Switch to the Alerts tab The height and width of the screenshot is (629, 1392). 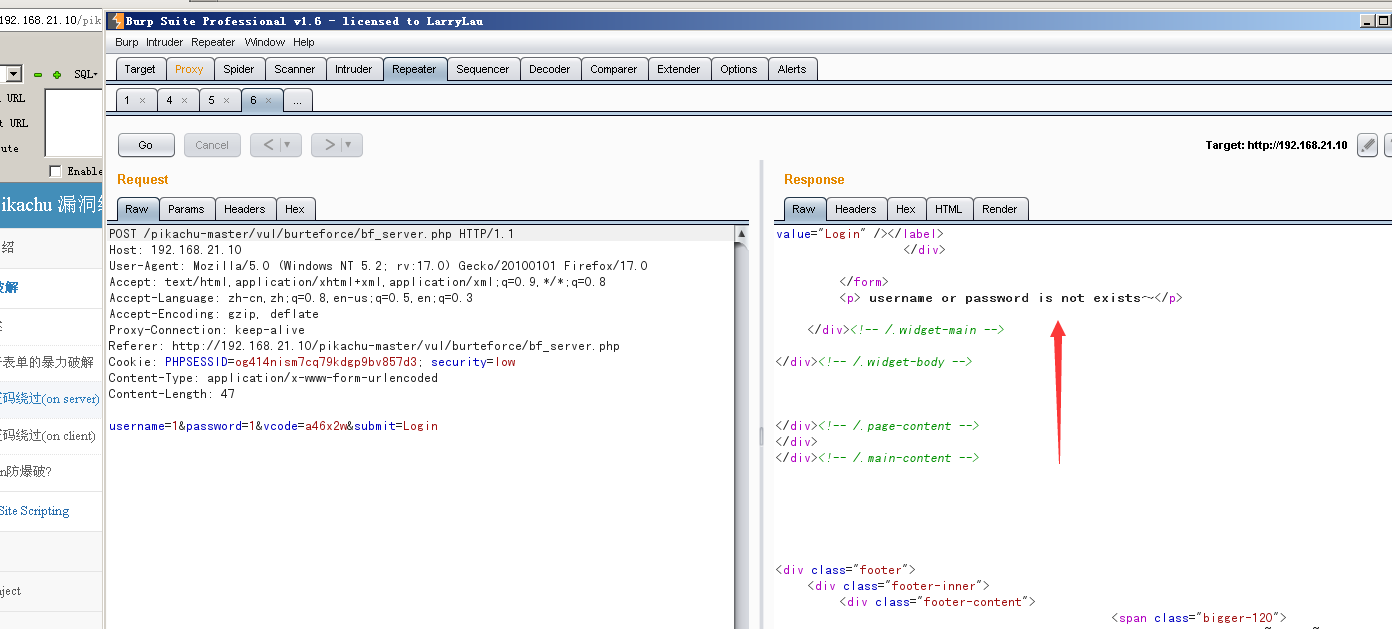[x=792, y=69]
